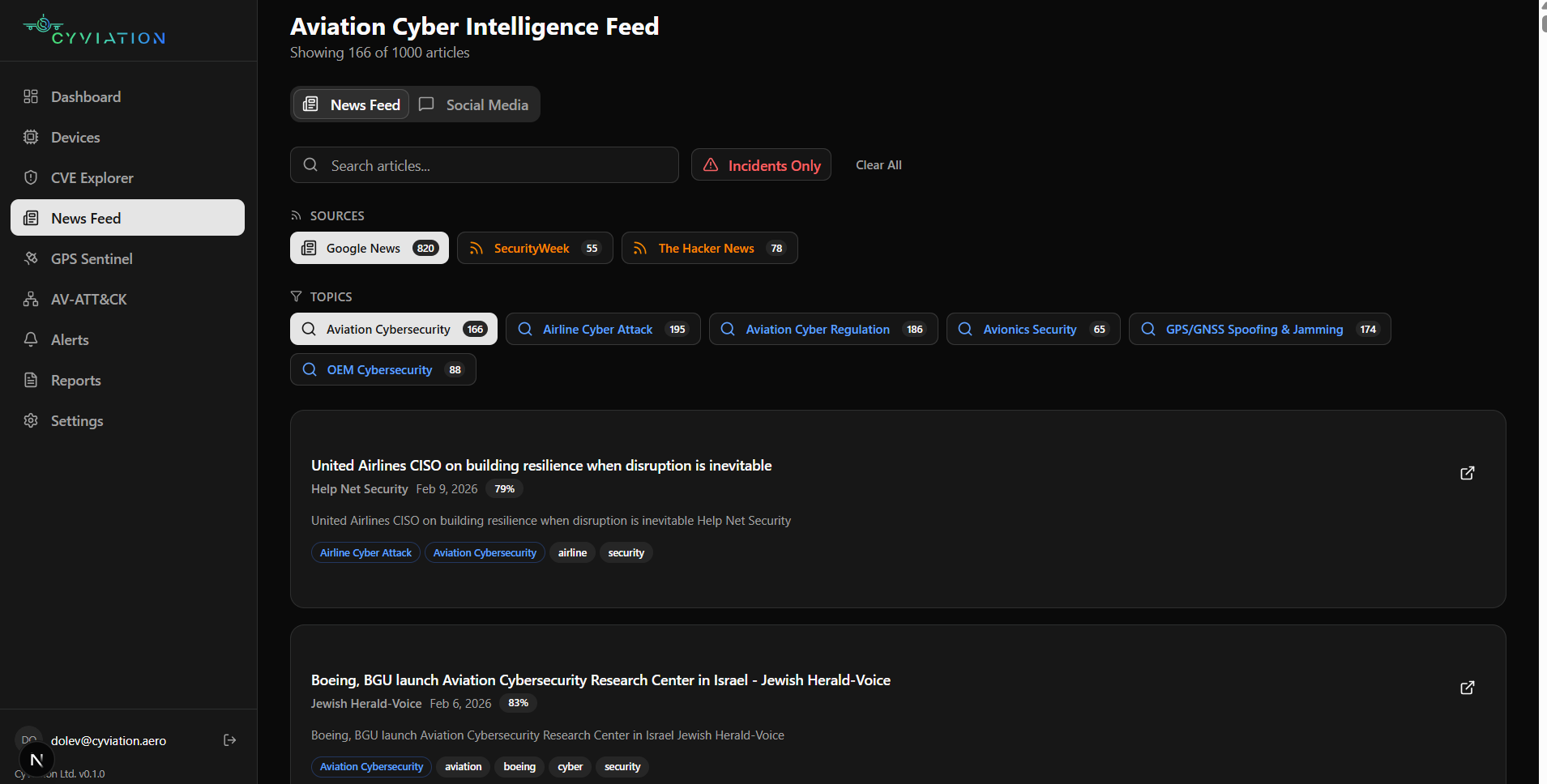The height and width of the screenshot is (784, 1547).
Task: Open Boeing, BGU Research Center article title
Action: (x=600, y=680)
